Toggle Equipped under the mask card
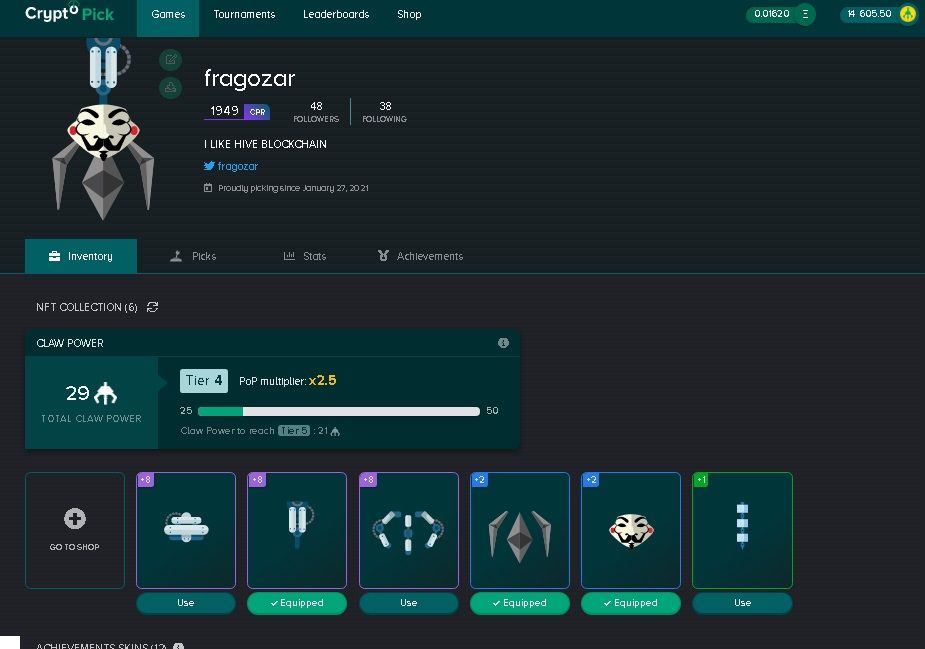 click(631, 603)
